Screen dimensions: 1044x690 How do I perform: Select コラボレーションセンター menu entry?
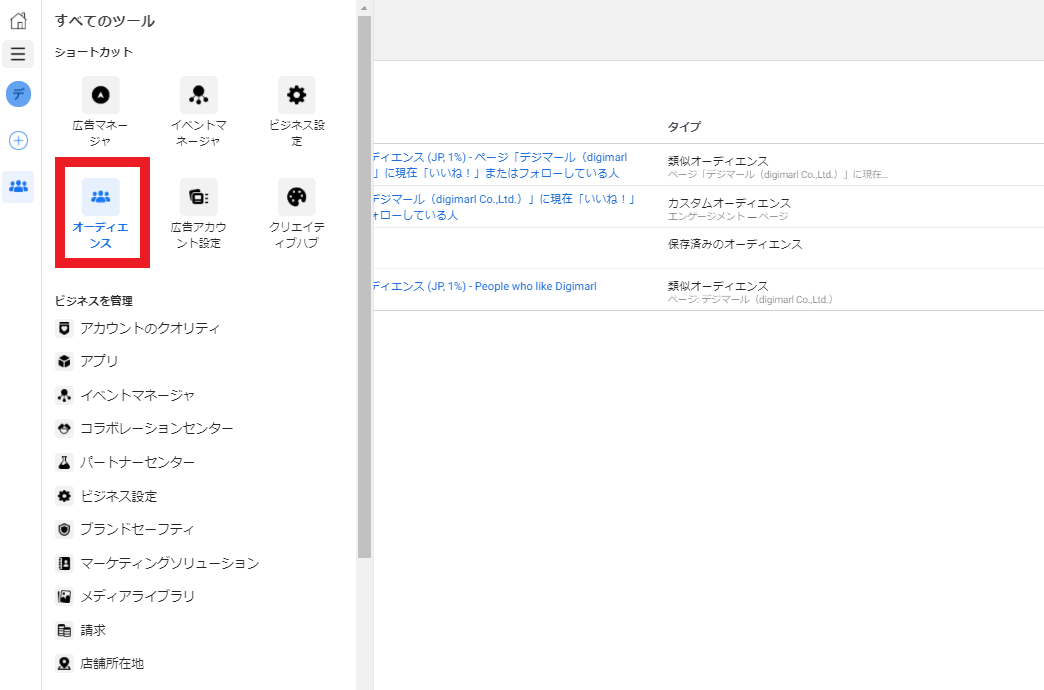(156, 428)
